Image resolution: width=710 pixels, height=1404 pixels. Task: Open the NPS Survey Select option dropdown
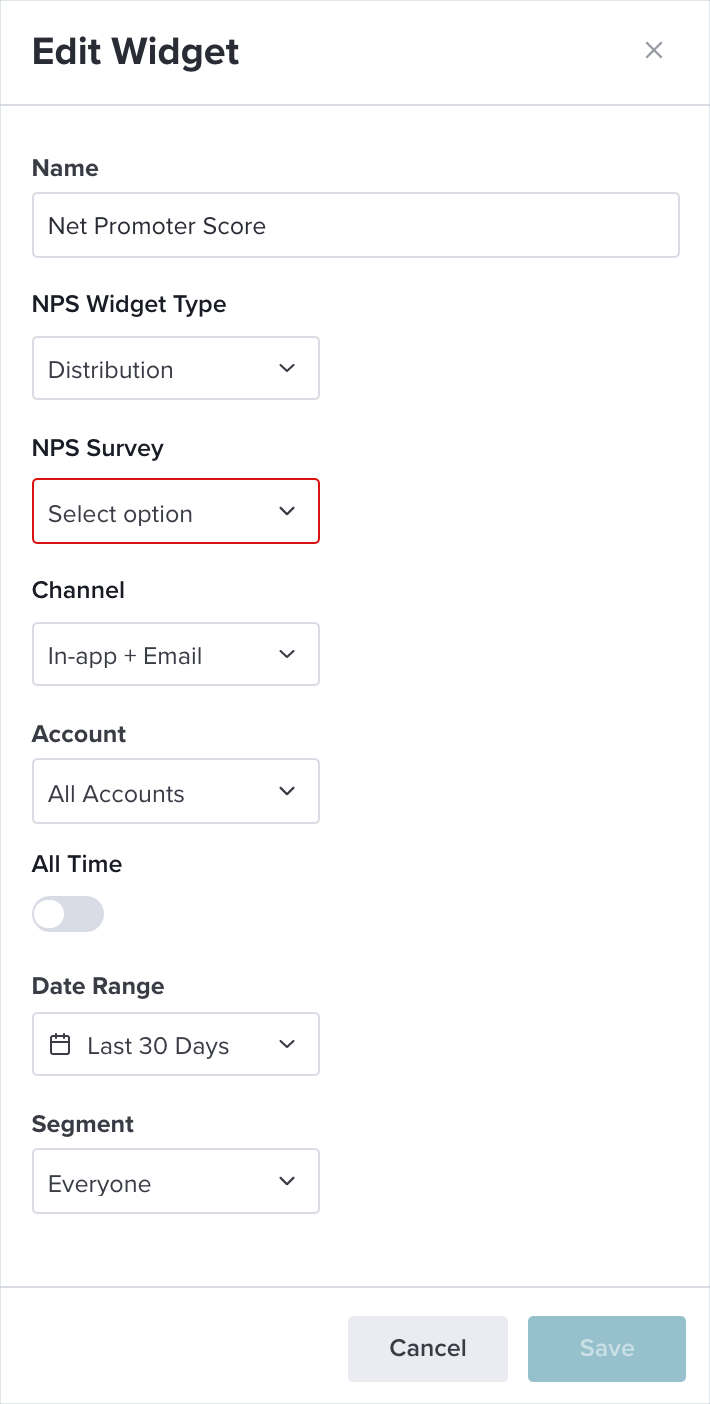click(176, 511)
